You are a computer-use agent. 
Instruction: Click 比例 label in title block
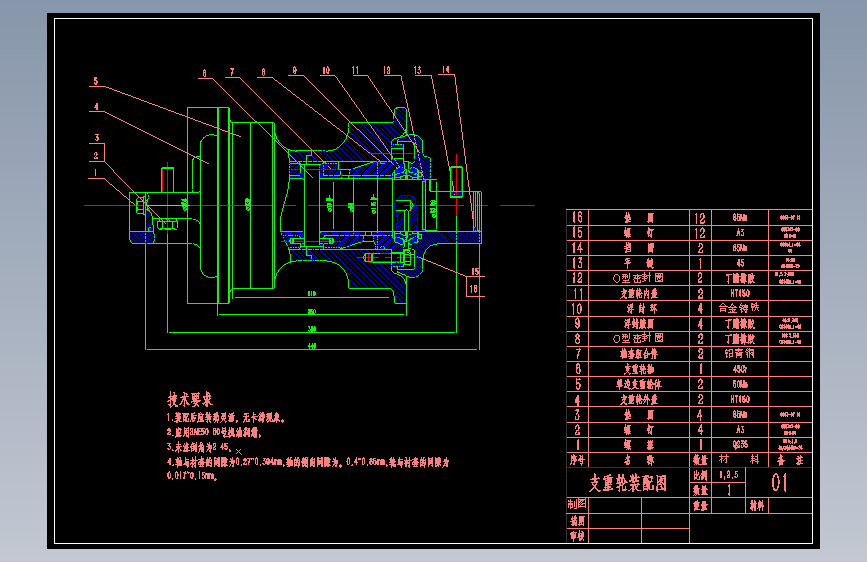700,475
